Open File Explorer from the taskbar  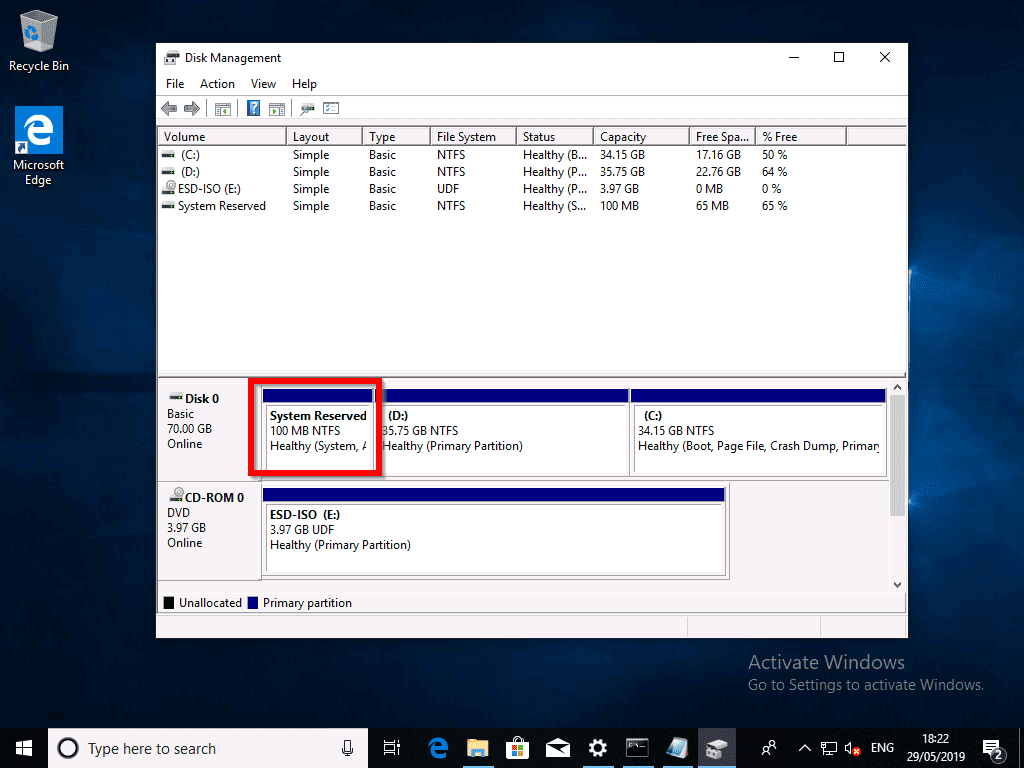[x=478, y=748]
